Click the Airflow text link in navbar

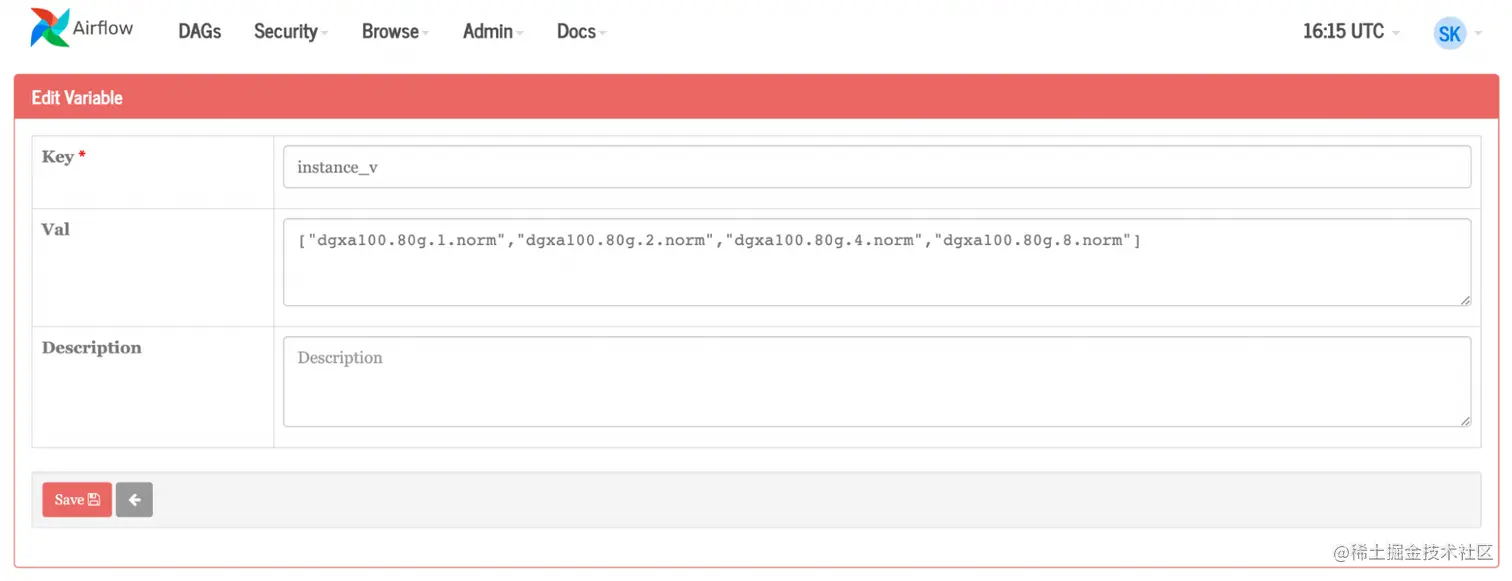104,28
